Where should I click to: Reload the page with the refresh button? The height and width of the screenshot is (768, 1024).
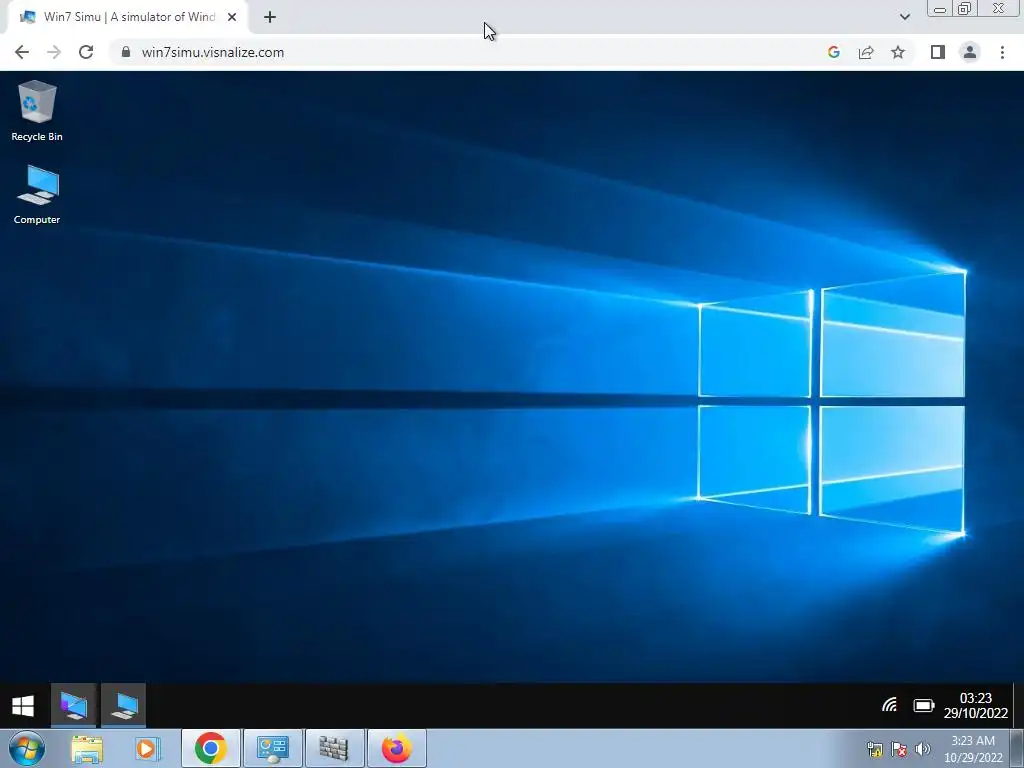[86, 52]
